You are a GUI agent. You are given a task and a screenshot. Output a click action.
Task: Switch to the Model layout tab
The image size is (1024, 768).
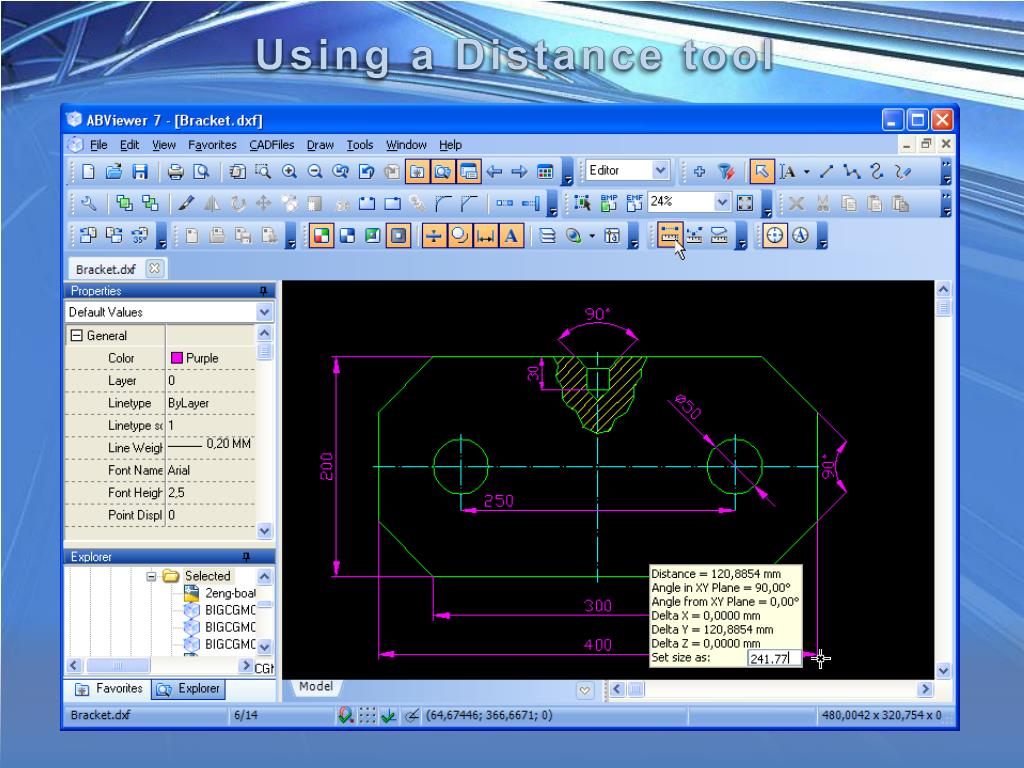[315, 686]
